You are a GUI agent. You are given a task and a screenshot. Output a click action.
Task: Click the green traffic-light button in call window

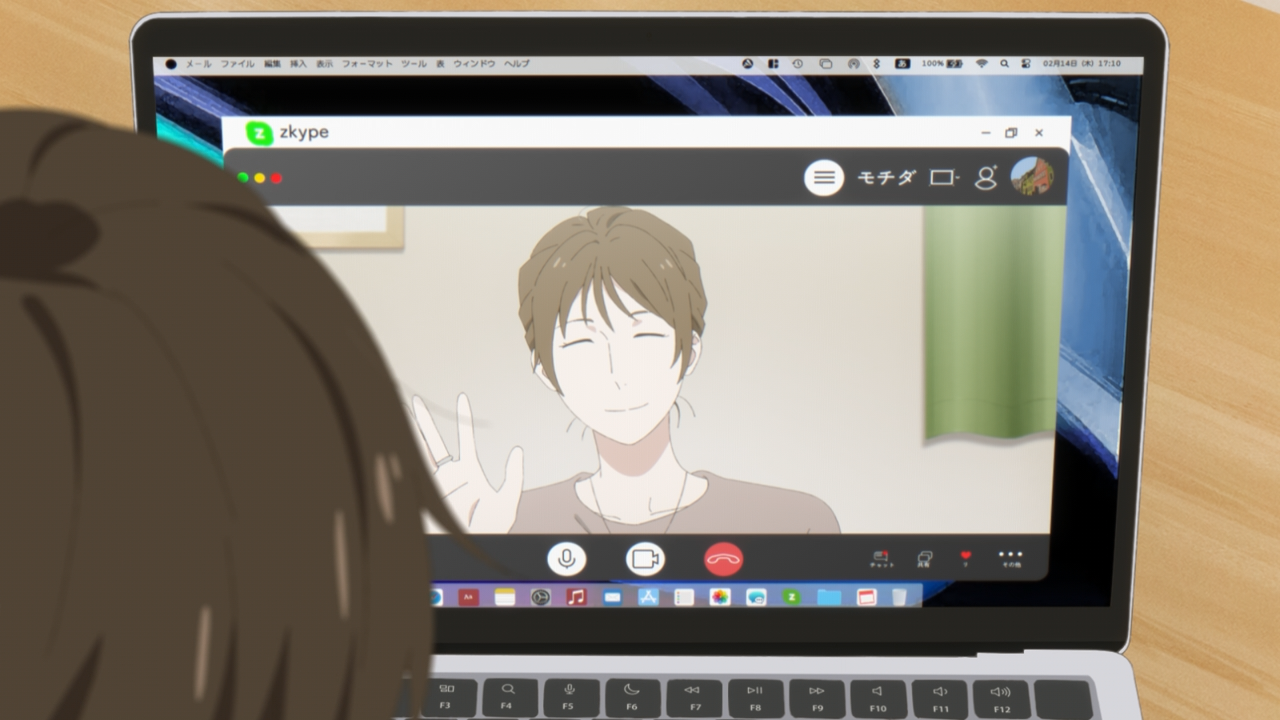(x=243, y=178)
